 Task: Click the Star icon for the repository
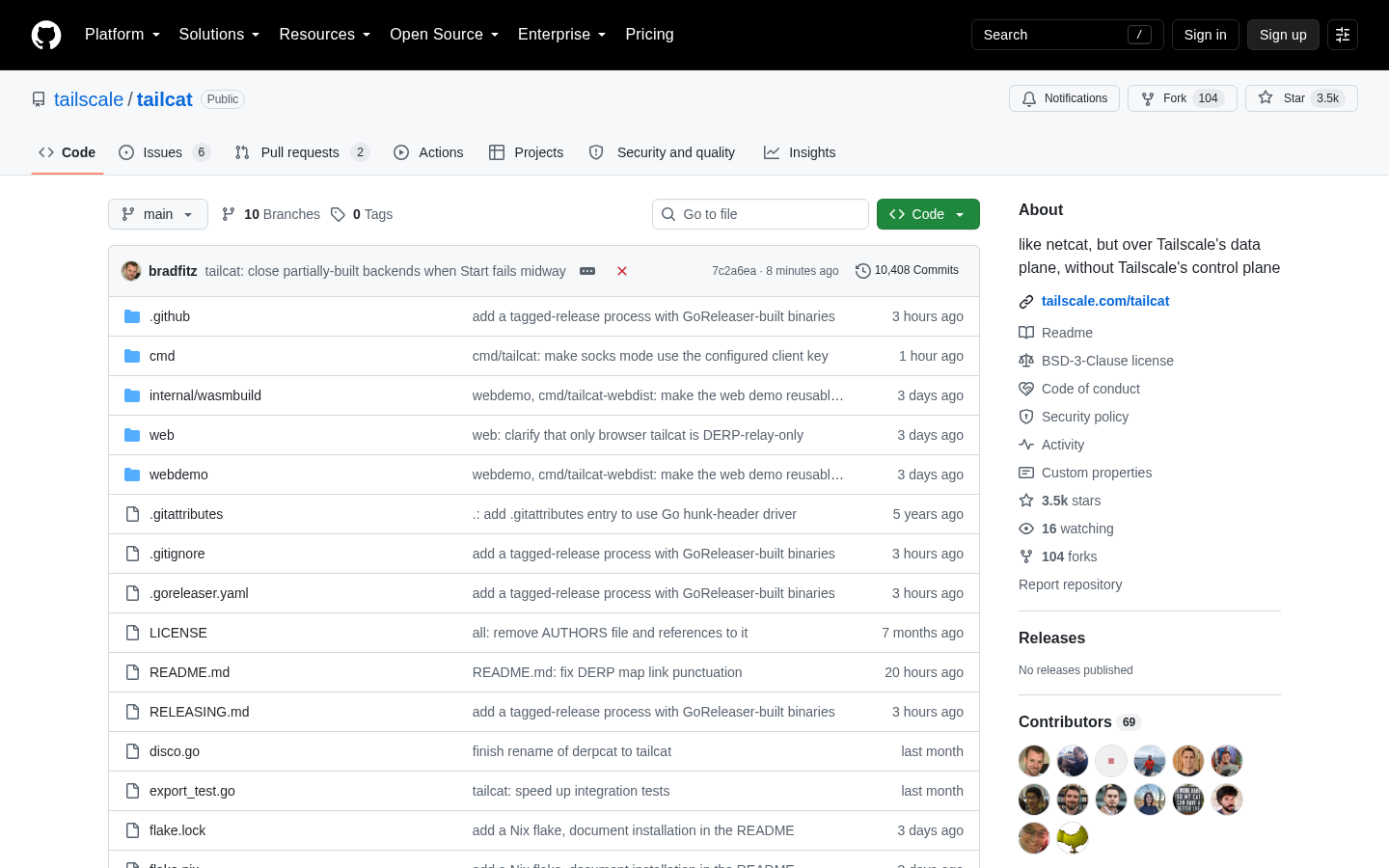point(1266,98)
